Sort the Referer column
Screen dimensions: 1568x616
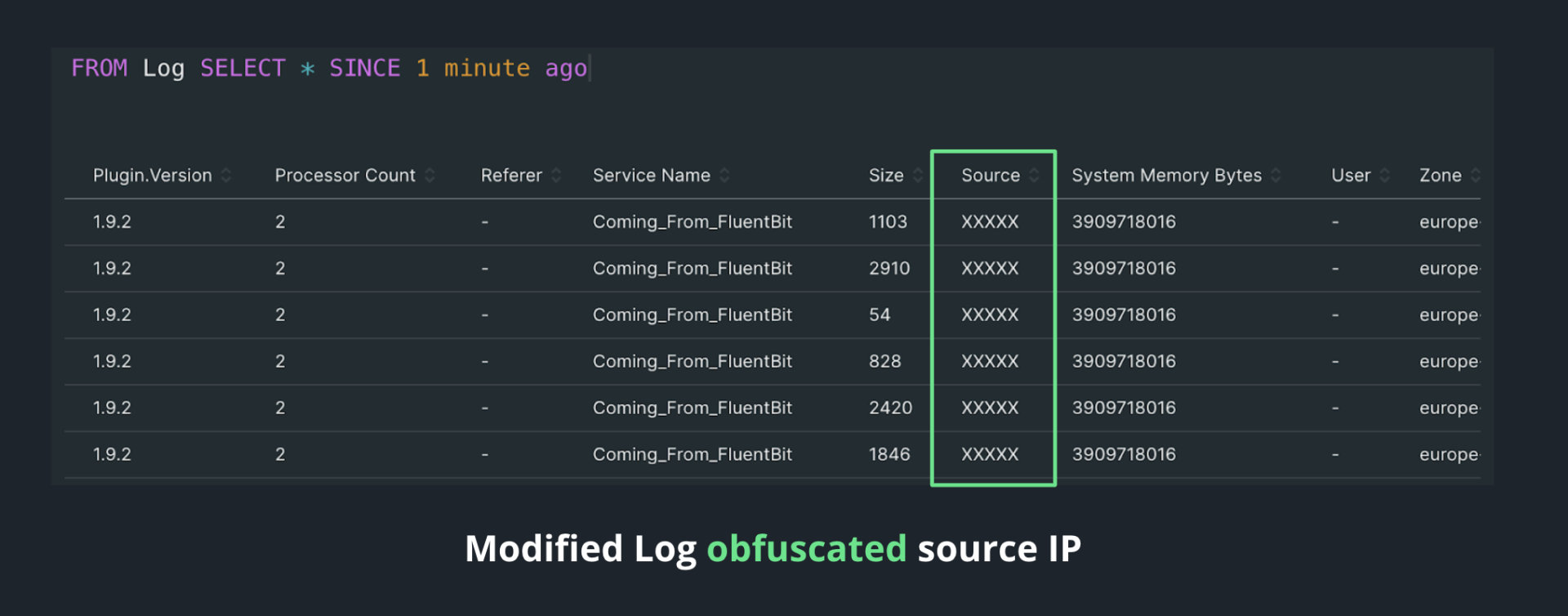557,175
